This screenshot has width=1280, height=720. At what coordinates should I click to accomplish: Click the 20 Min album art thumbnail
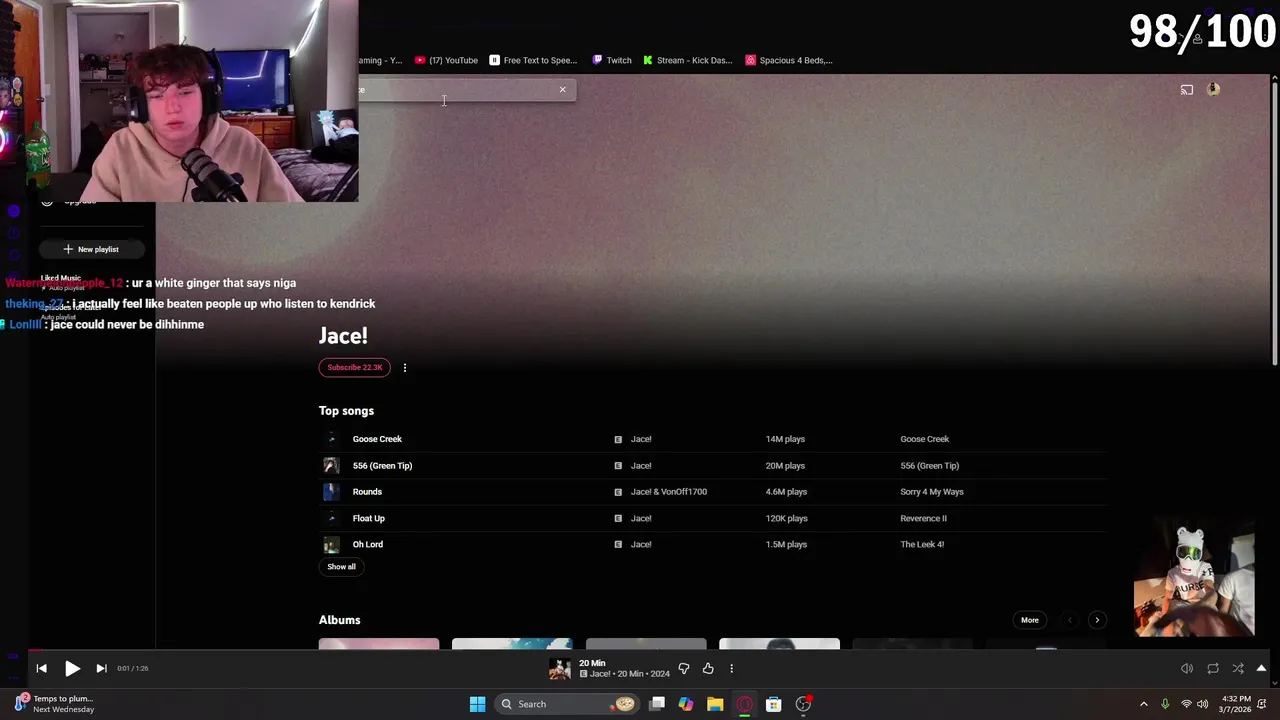[x=560, y=668]
